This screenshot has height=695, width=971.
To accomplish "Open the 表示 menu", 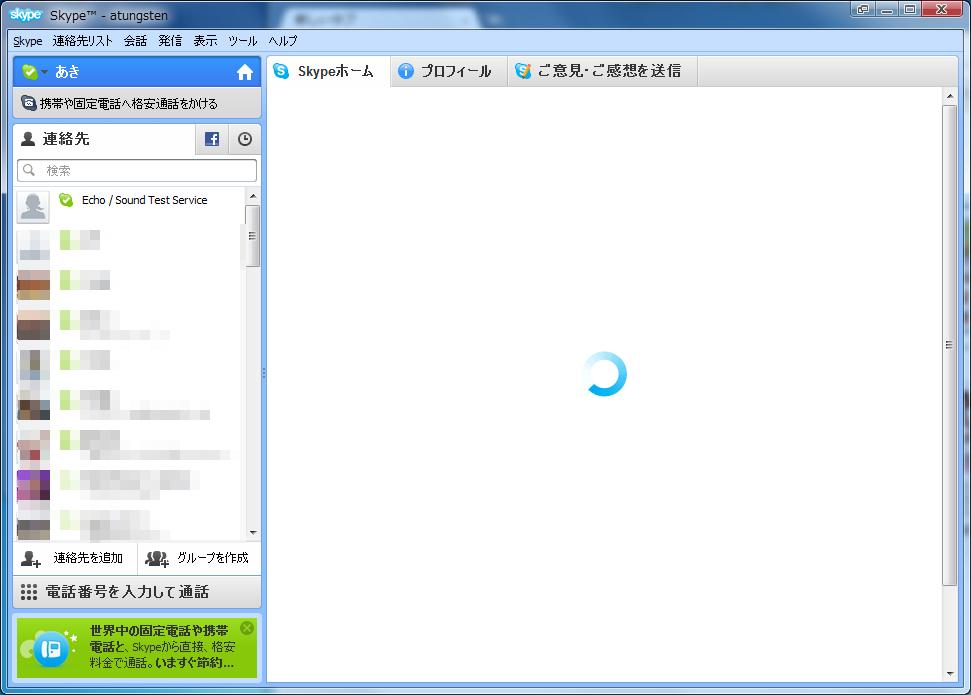I will tap(205, 41).
